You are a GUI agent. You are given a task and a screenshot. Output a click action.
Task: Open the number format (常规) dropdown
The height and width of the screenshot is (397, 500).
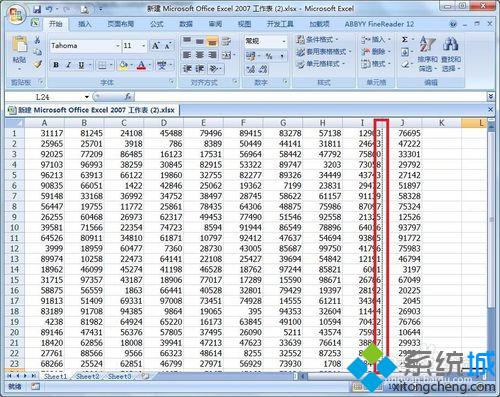click(x=284, y=41)
